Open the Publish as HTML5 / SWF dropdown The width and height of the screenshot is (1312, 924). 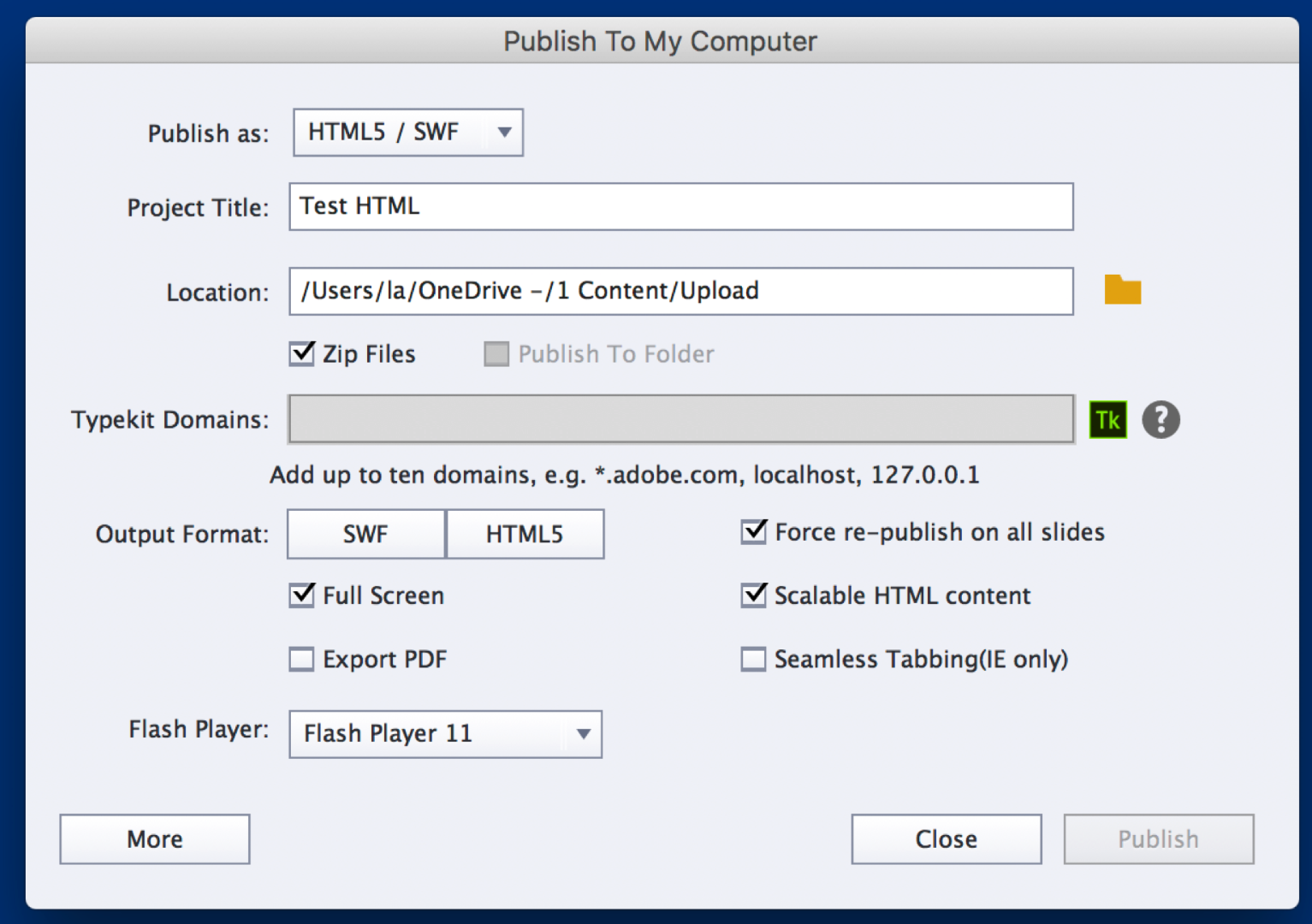click(x=408, y=132)
